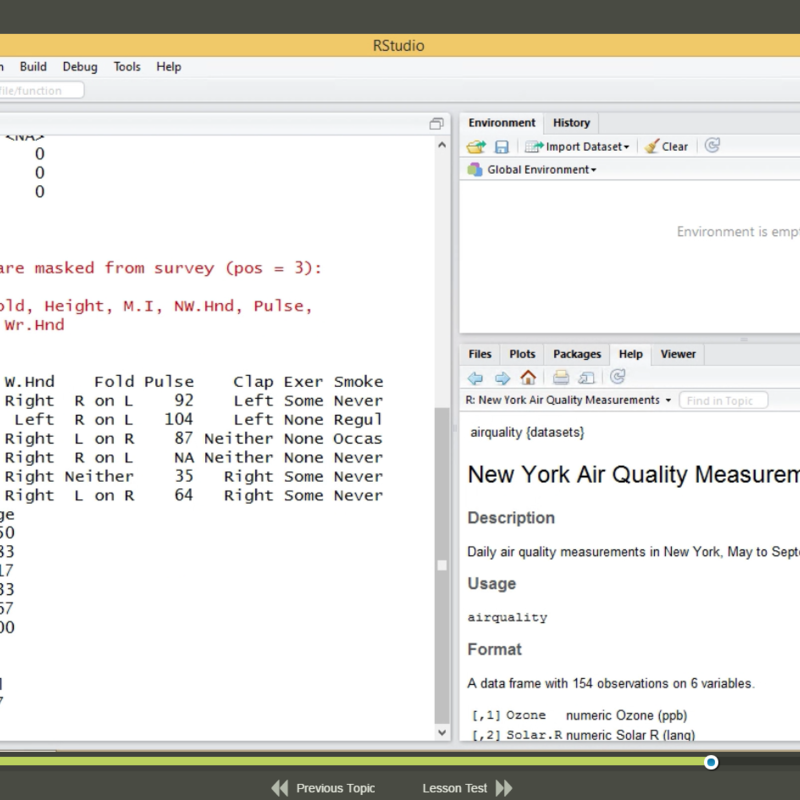
Task: Go back in Help with left arrow
Action: click(x=475, y=378)
